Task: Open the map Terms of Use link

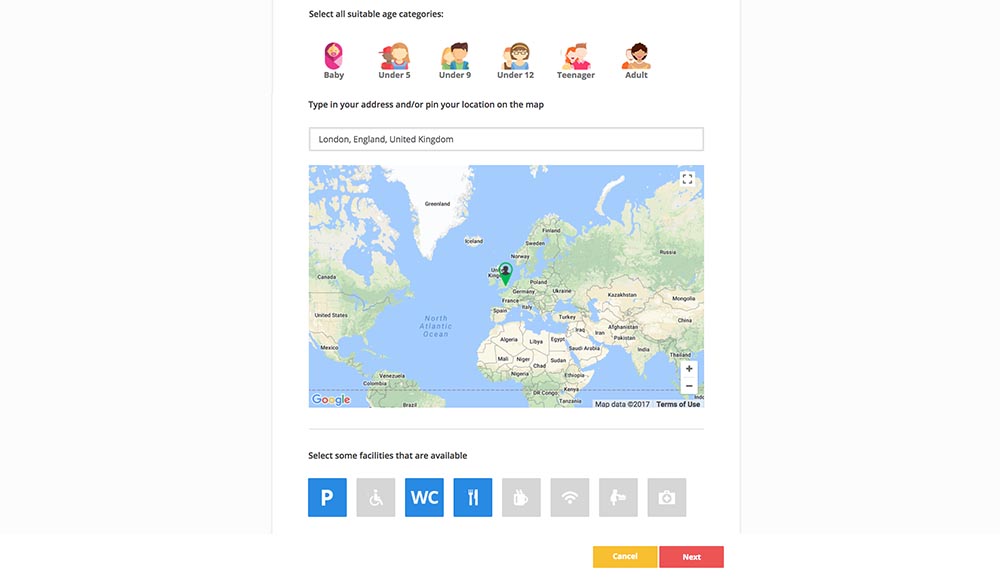Action: [x=678, y=404]
